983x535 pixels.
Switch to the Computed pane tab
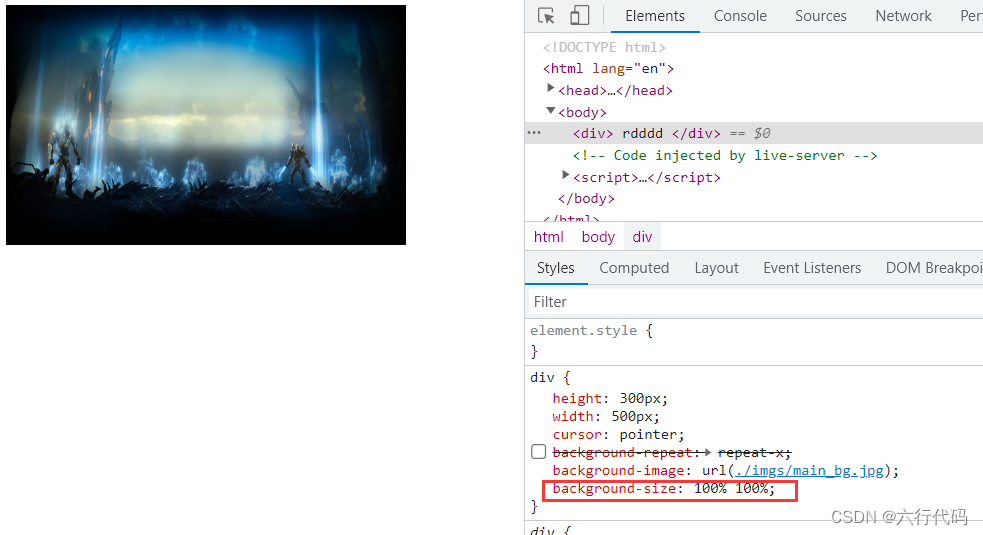[634, 268]
